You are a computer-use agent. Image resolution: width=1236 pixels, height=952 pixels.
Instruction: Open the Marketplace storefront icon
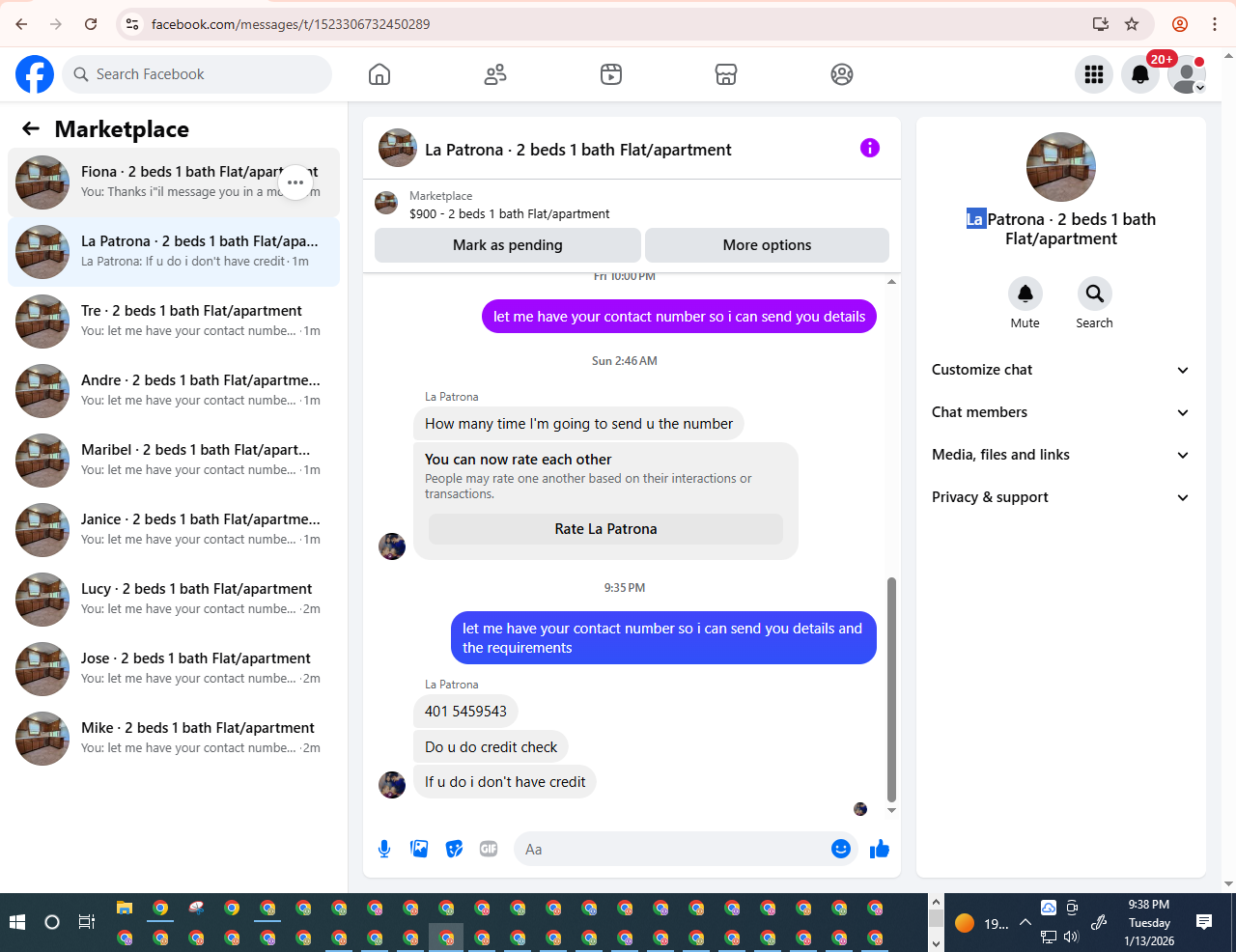pos(726,74)
